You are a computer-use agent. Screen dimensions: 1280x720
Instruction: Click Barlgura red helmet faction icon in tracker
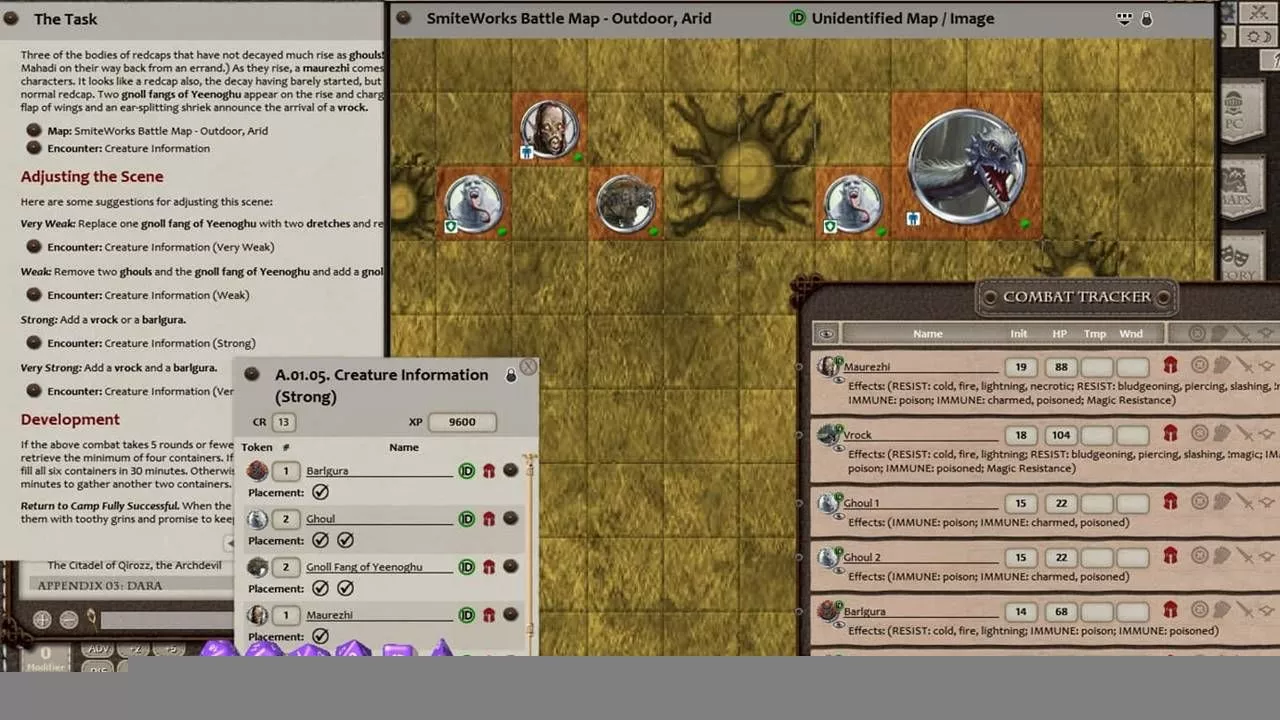(1170, 610)
